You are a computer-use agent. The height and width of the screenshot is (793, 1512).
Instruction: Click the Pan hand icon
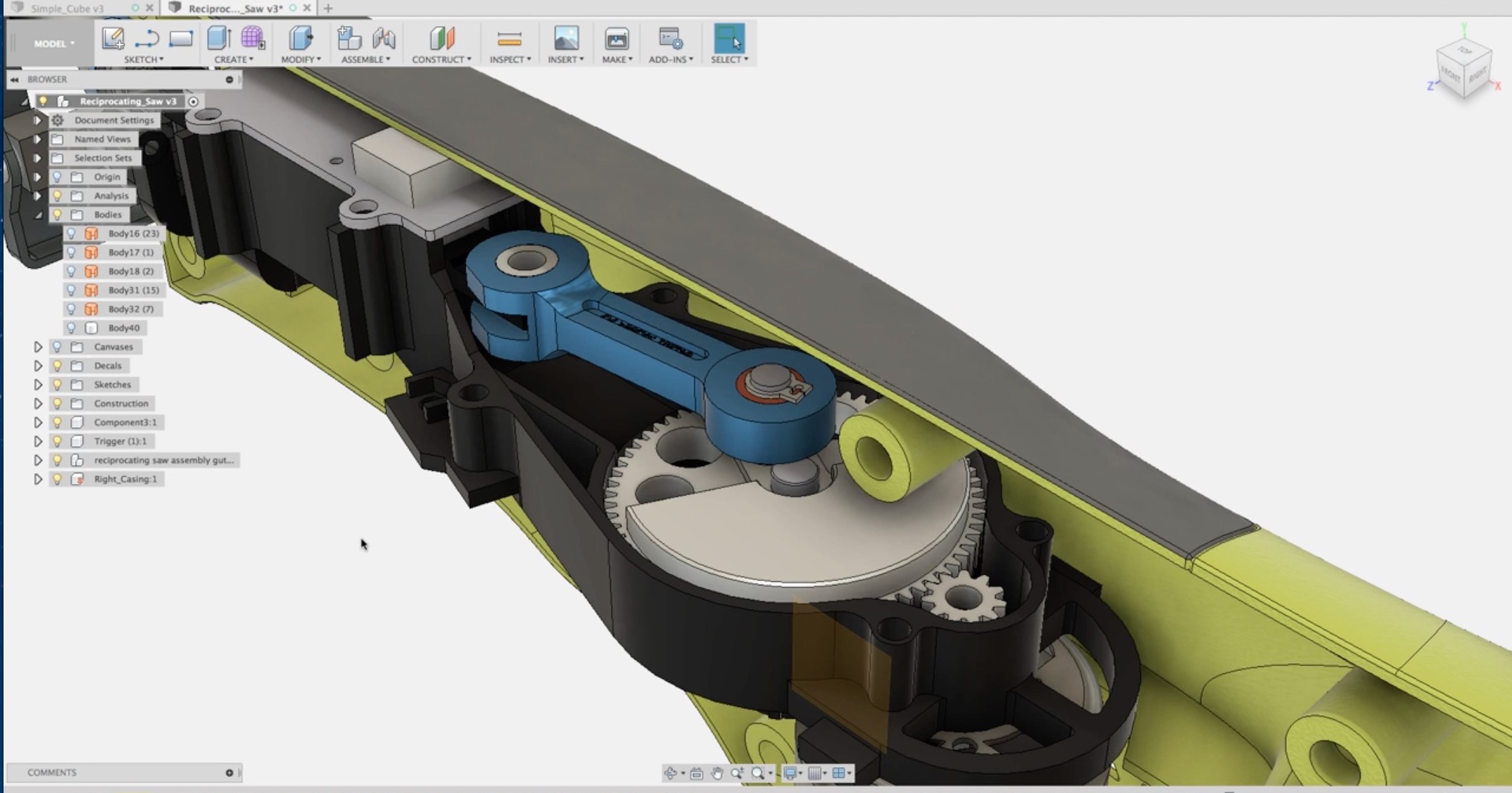(717, 773)
